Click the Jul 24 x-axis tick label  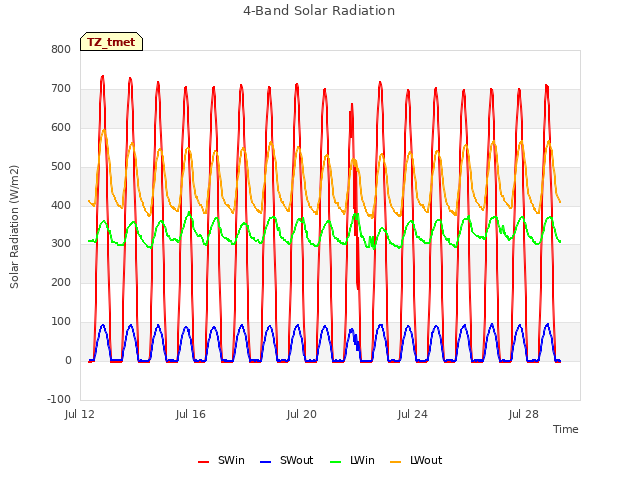click(413, 414)
